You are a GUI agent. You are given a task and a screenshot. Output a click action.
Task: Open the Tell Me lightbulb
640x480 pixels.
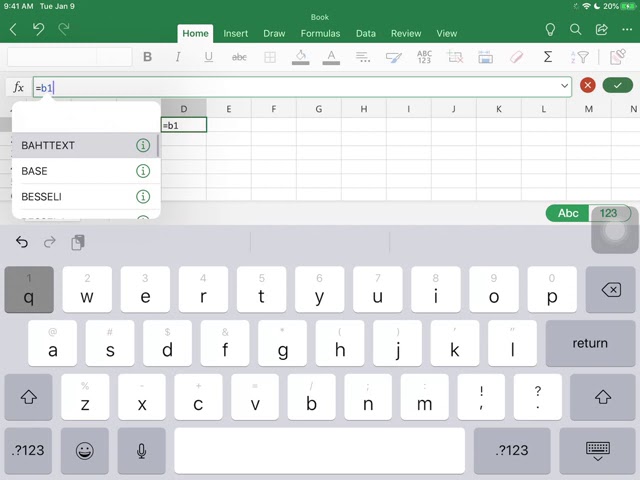point(550,29)
